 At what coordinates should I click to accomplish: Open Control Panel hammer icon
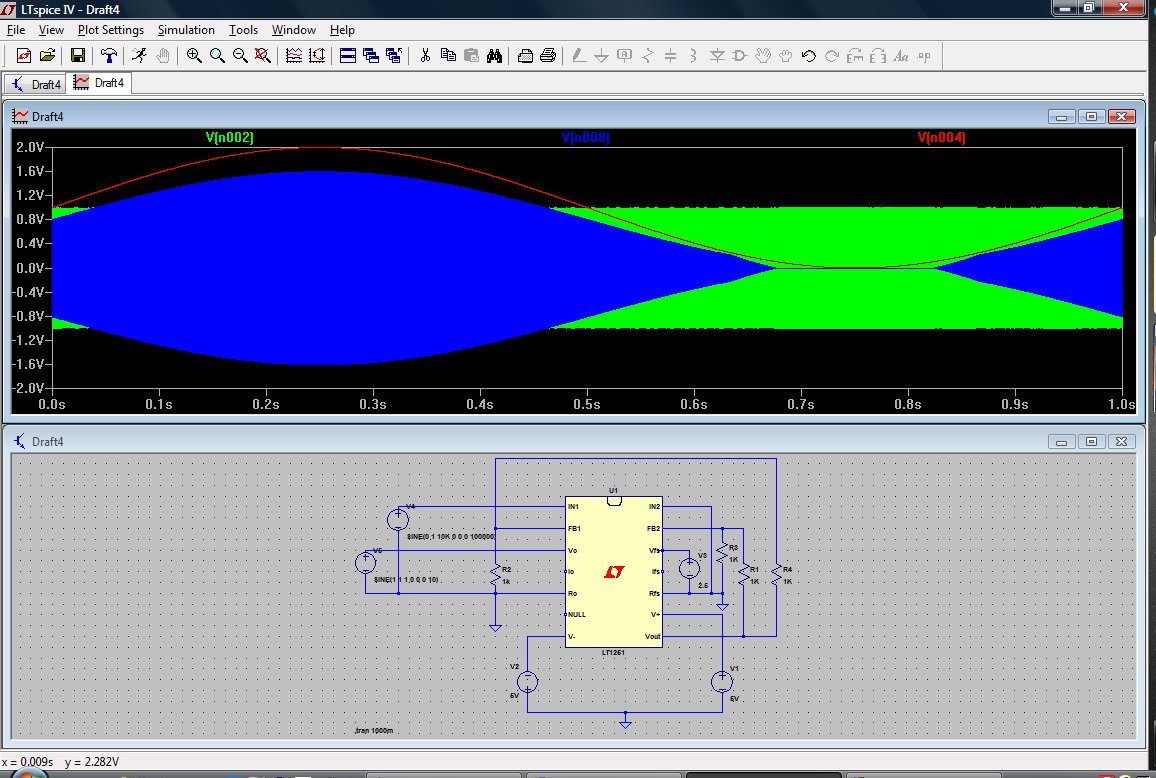(109, 56)
